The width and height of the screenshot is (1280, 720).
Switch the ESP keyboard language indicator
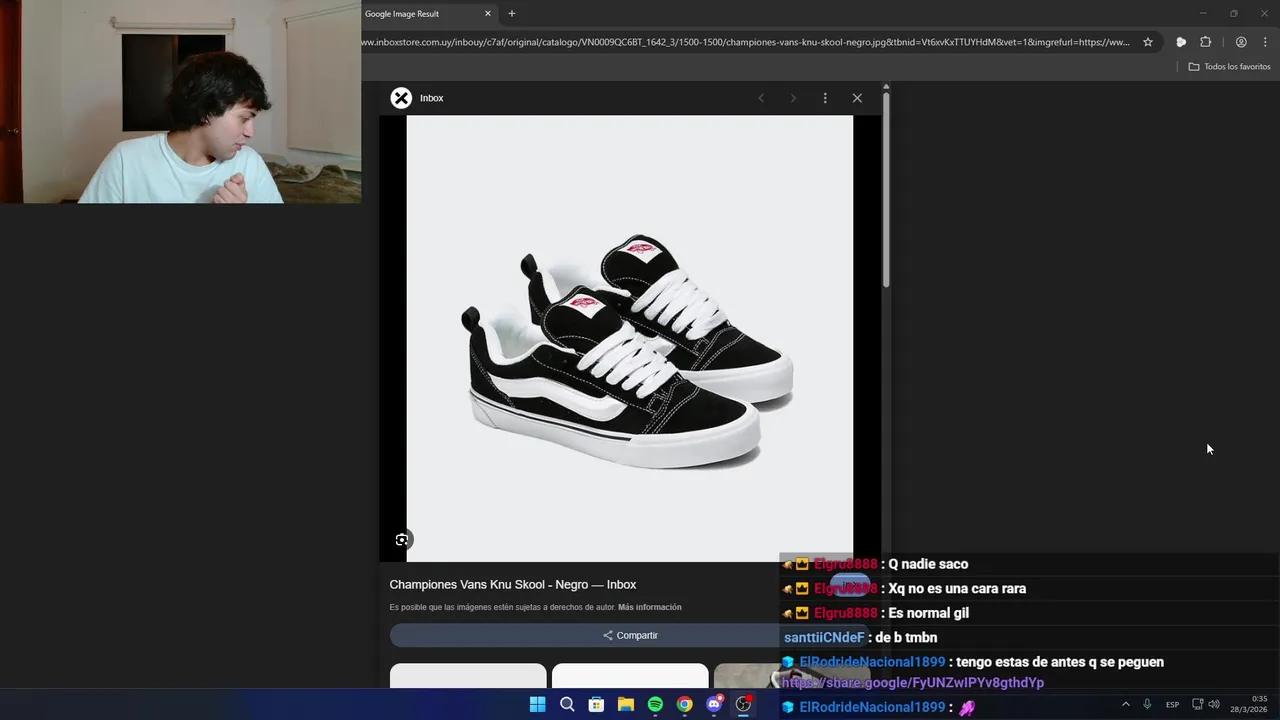click(1172, 705)
